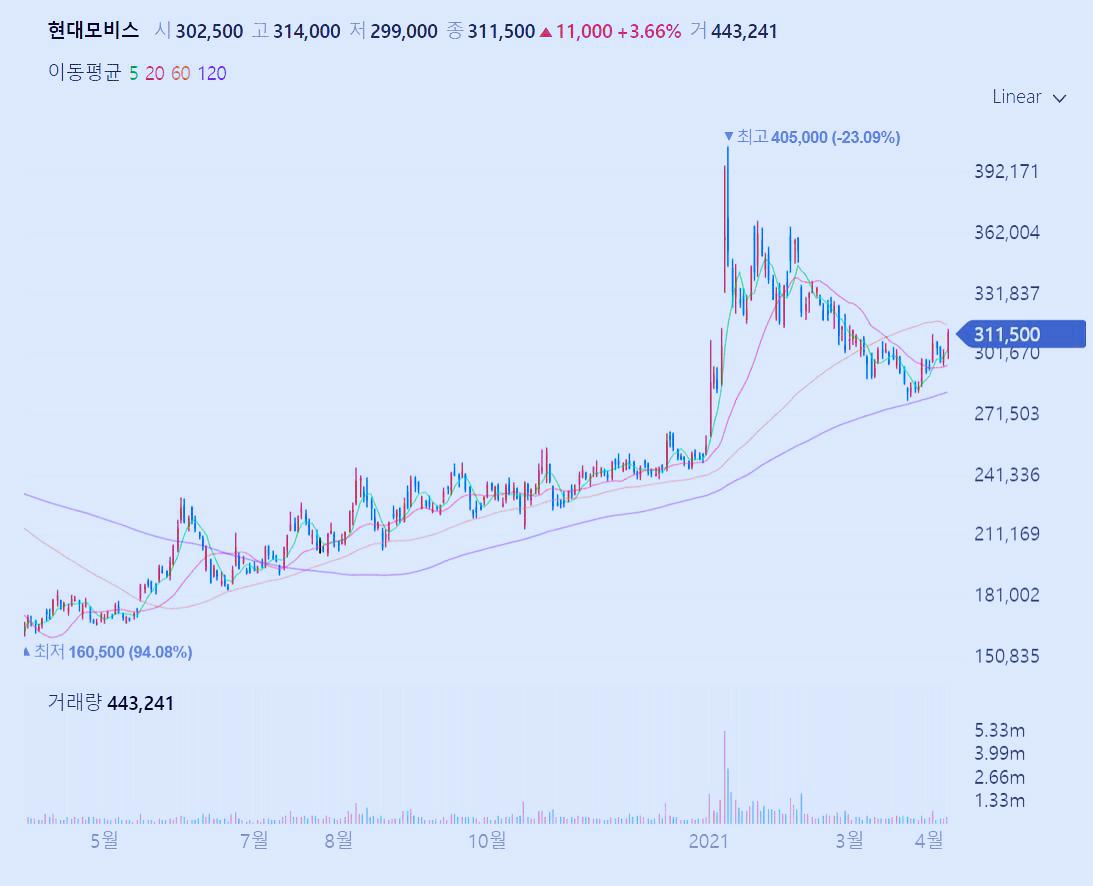
Task: Click the 331,837 price axis label
Action: (x=1007, y=293)
